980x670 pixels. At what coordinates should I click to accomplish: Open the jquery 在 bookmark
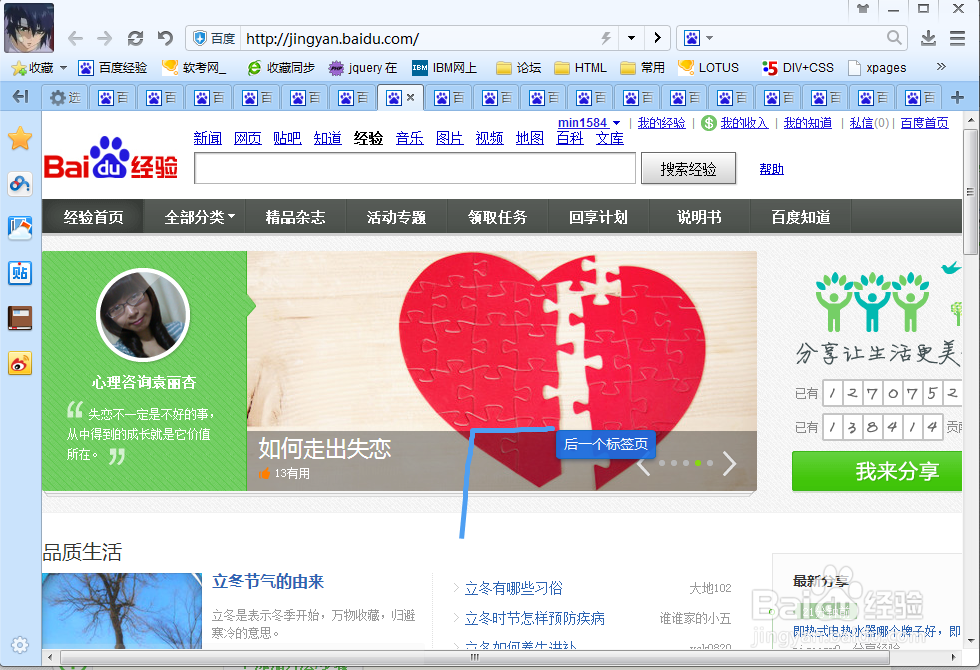(x=363, y=68)
